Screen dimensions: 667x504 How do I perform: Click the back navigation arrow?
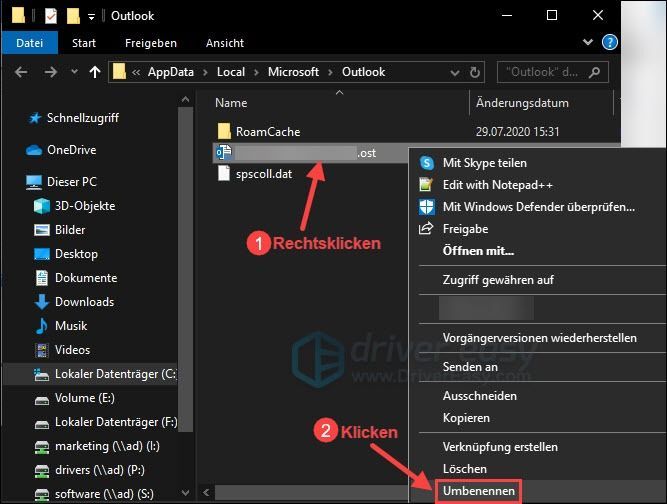click(x=21, y=72)
